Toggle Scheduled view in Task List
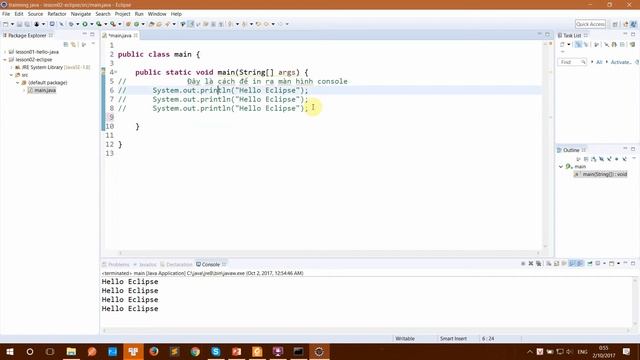The image size is (640, 360). (x=586, y=44)
